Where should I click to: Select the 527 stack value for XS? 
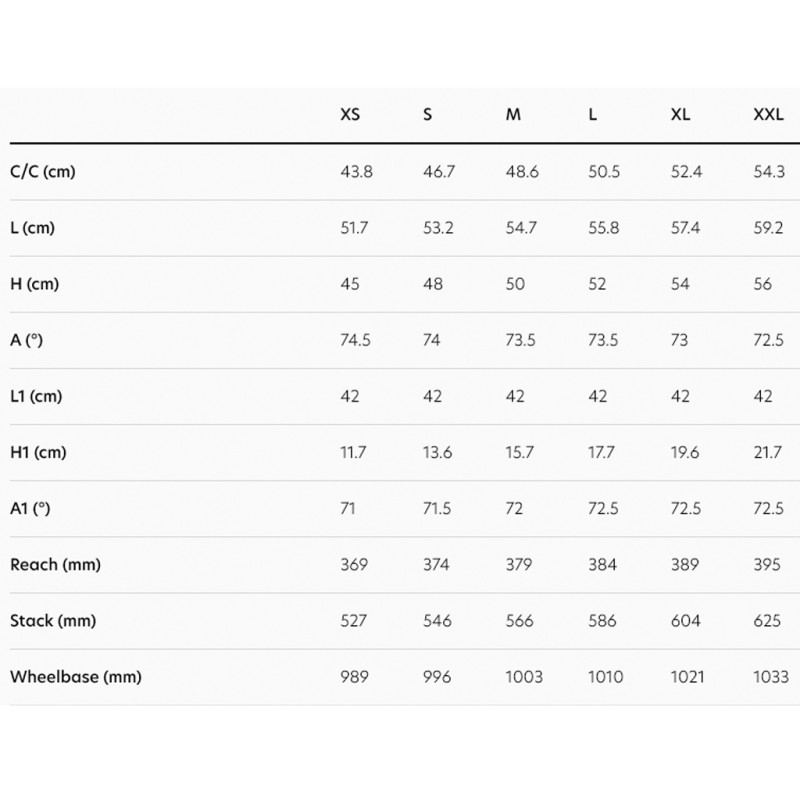click(x=355, y=621)
